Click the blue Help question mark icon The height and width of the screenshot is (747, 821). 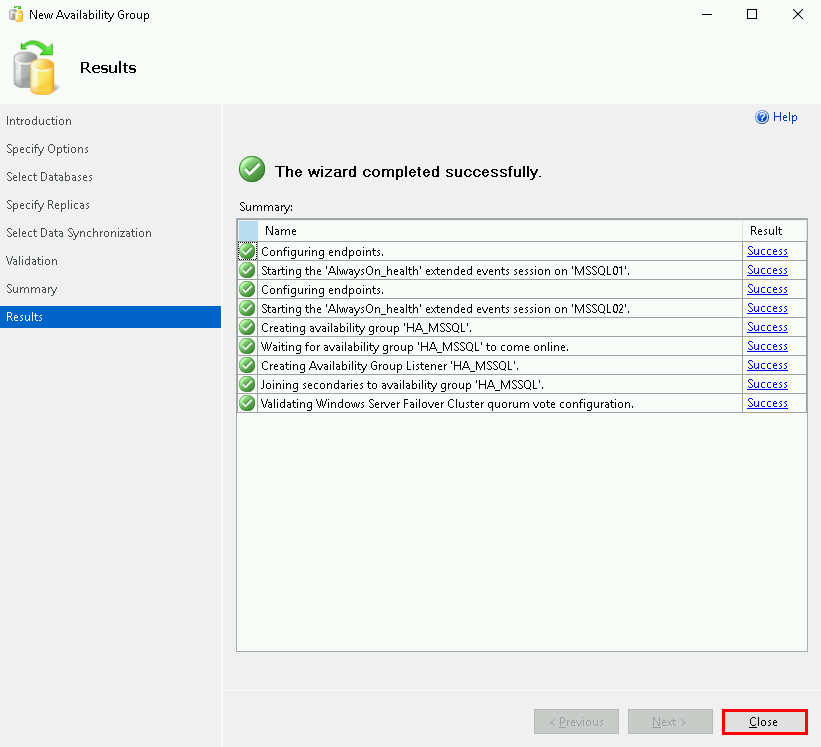762,118
